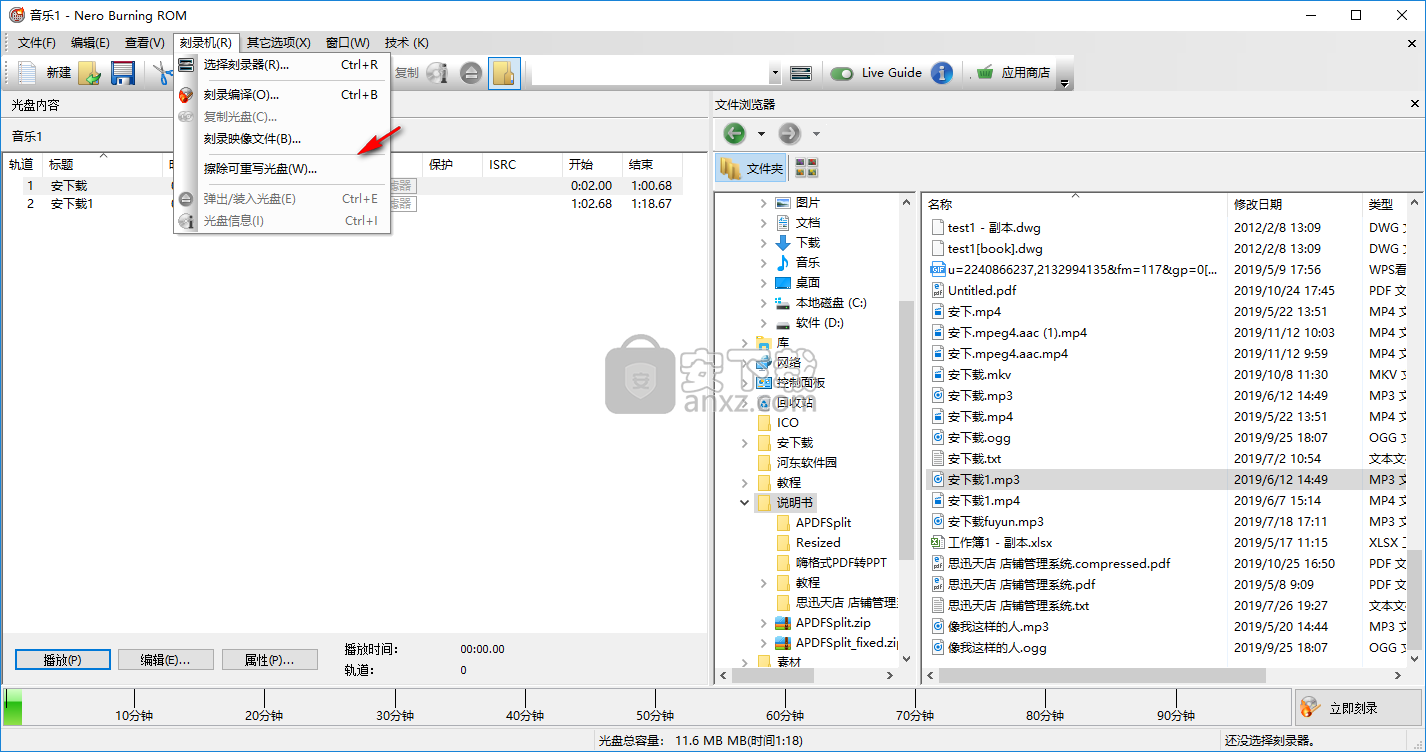
Task: Click the 播放(P) play button
Action: coord(62,660)
